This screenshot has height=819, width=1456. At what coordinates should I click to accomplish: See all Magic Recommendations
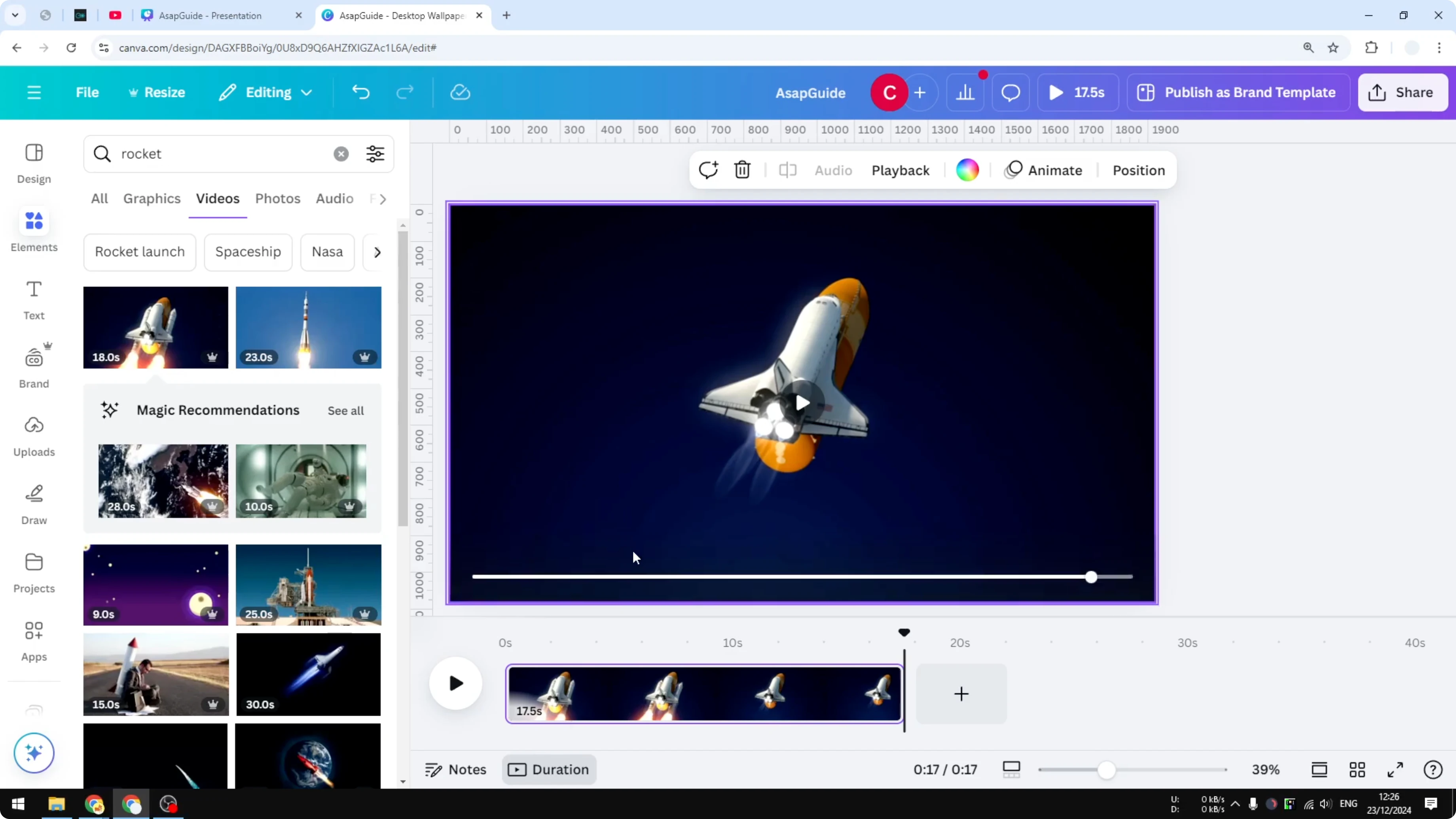(x=345, y=410)
